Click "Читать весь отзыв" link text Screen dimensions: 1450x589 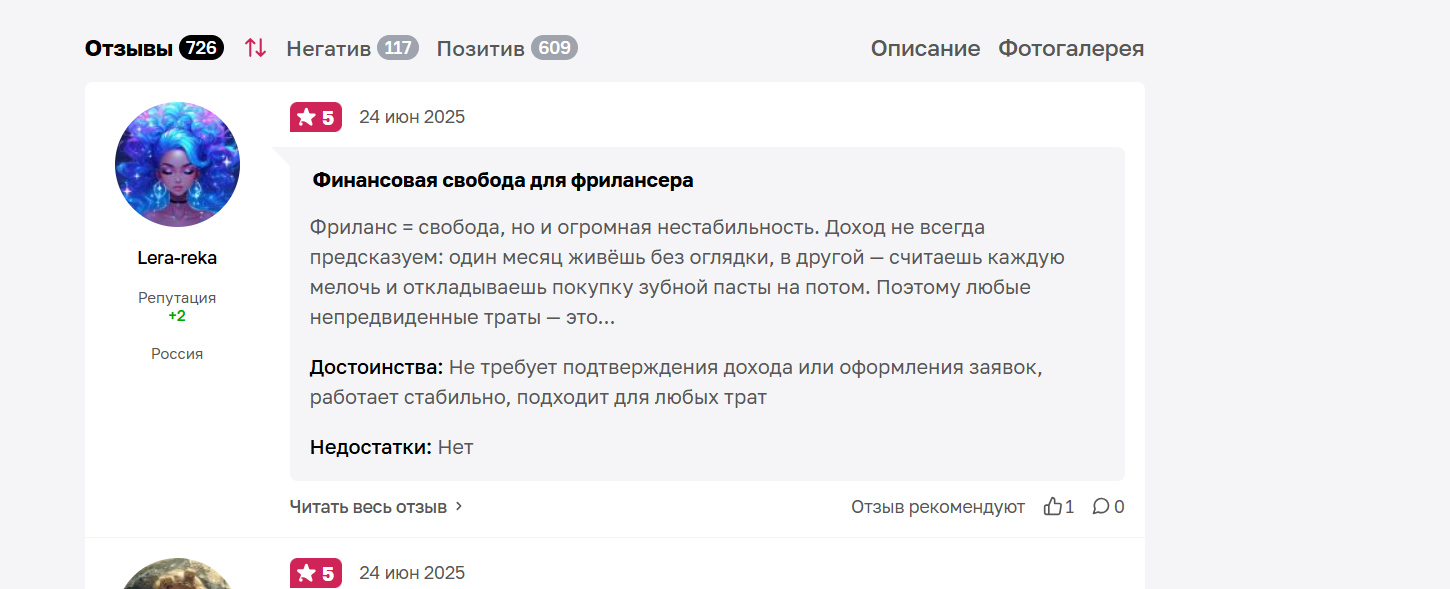tap(368, 507)
